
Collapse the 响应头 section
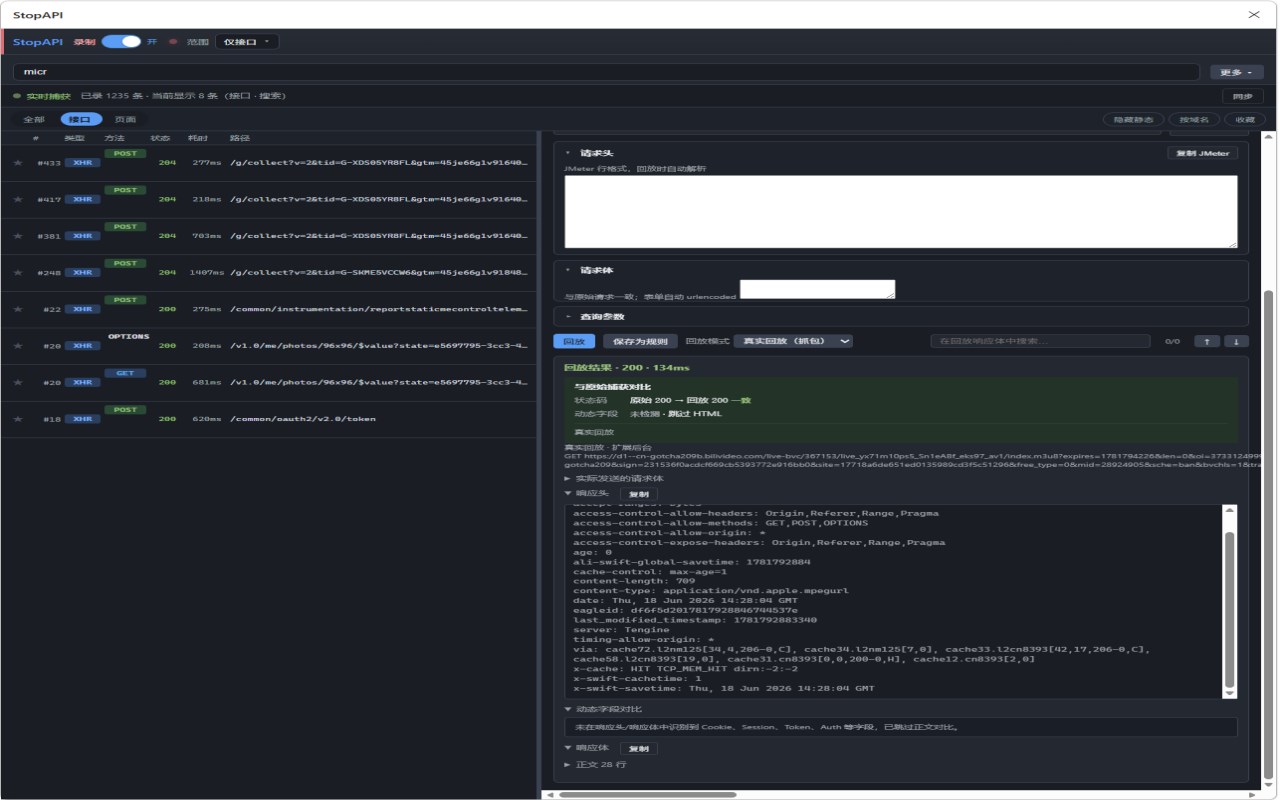[586, 494]
